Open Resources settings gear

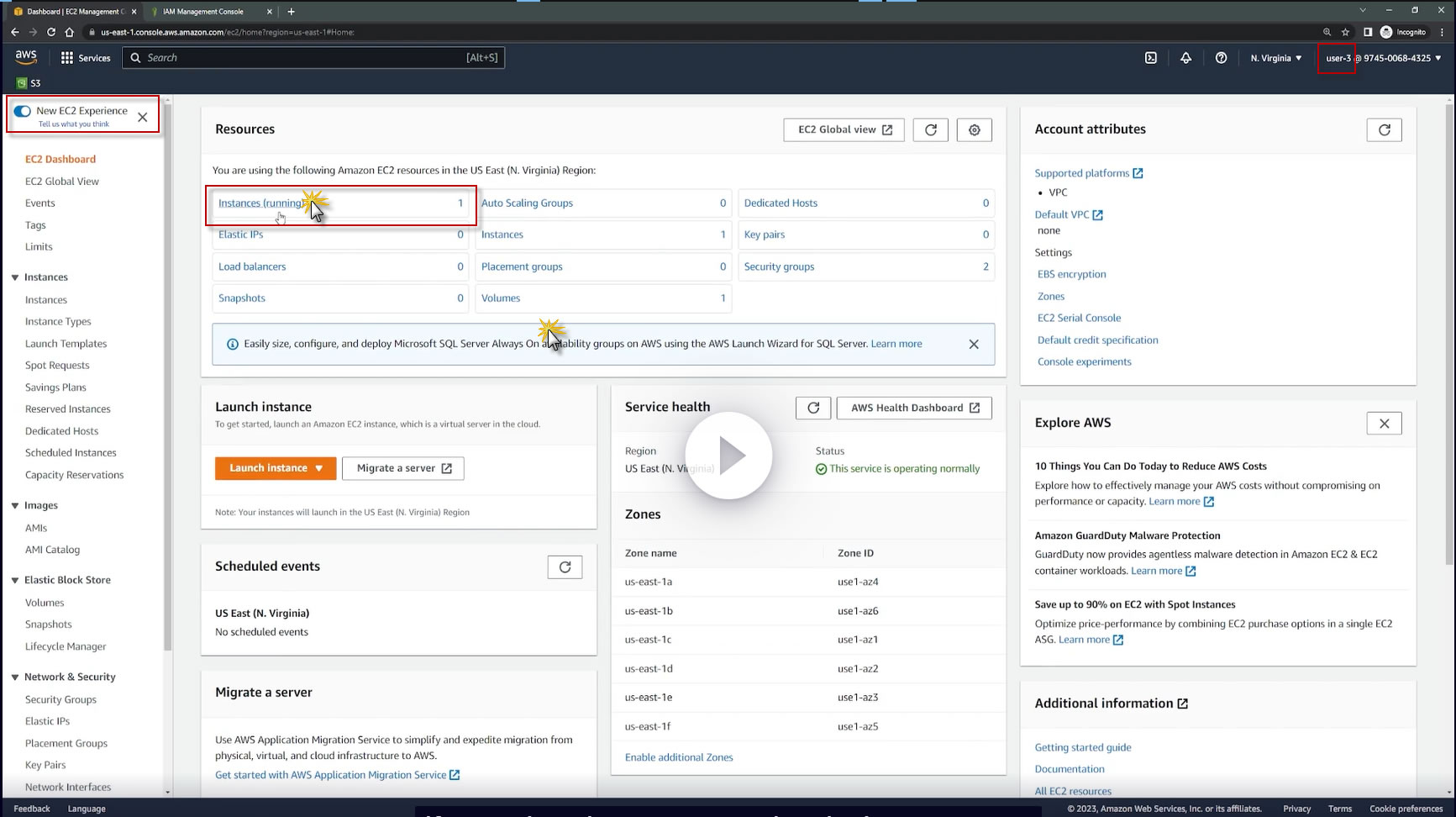[974, 129]
